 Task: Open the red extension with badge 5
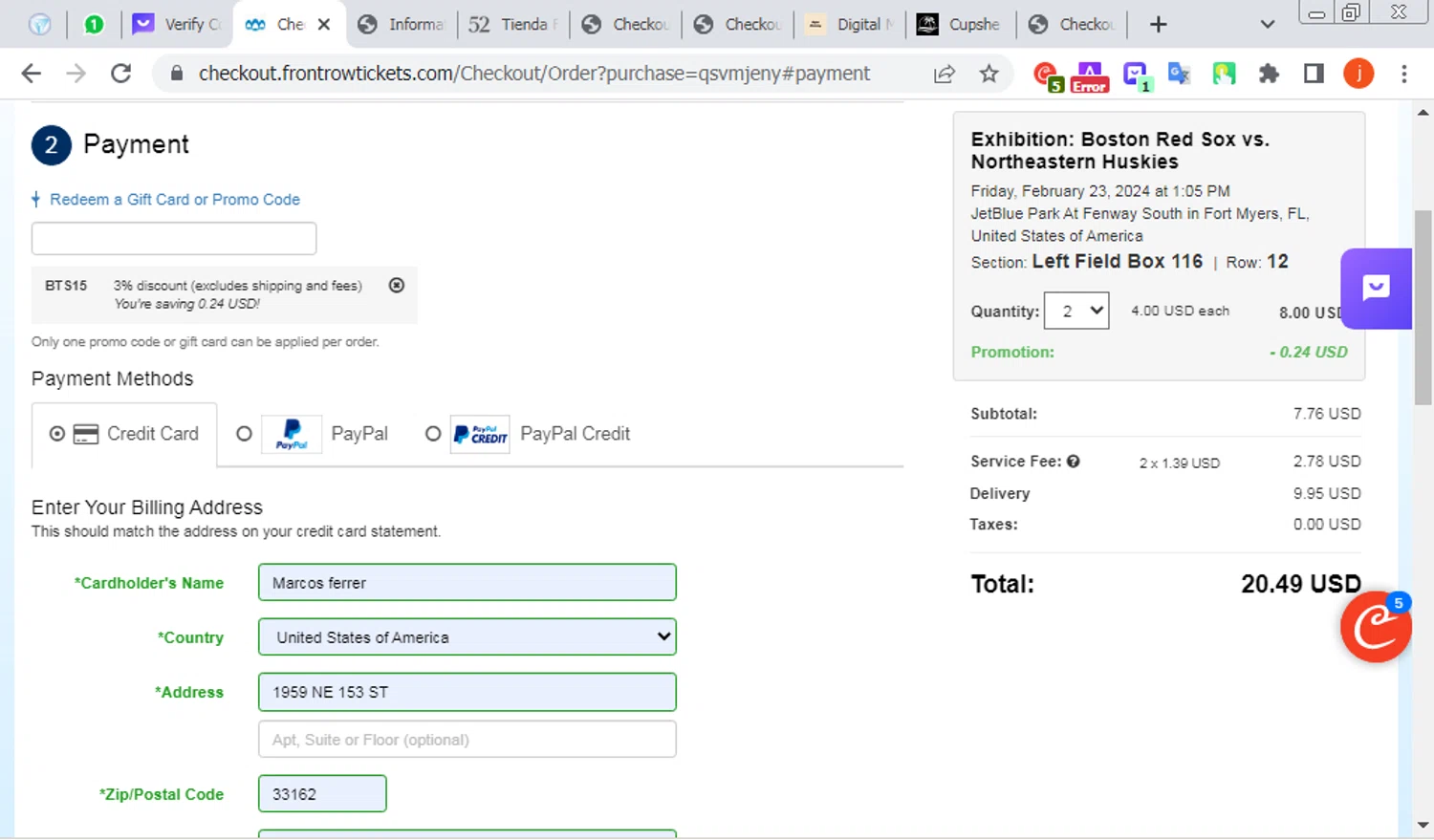click(x=1047, y=75)
